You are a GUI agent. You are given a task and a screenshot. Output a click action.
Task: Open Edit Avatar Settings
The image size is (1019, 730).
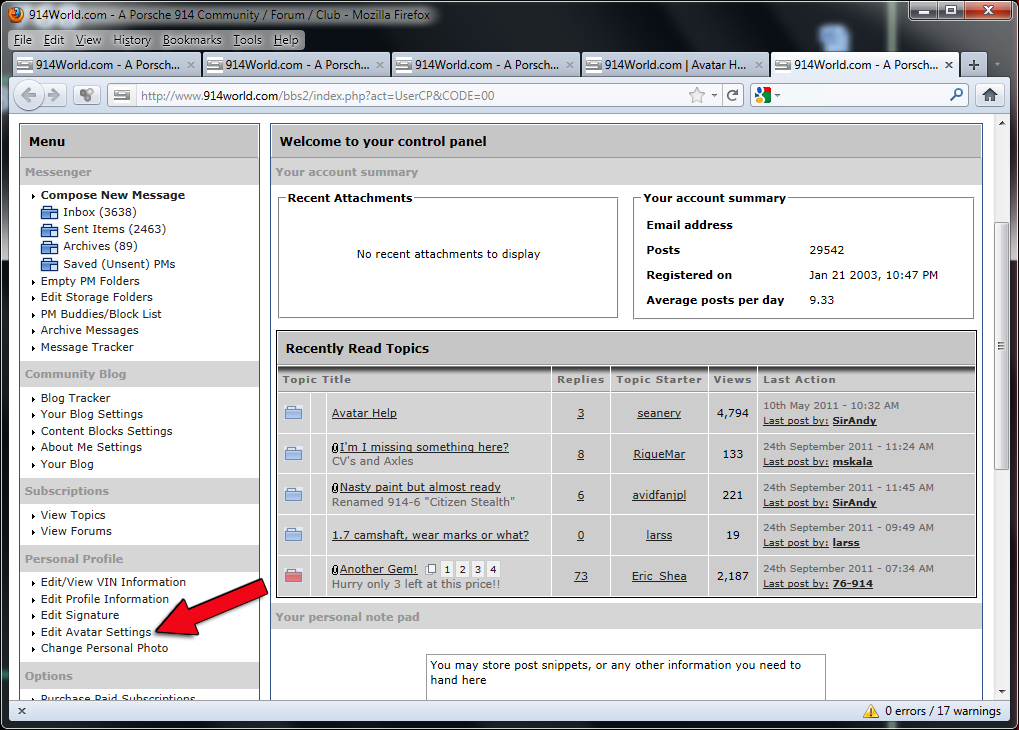(x=96, y=632)
